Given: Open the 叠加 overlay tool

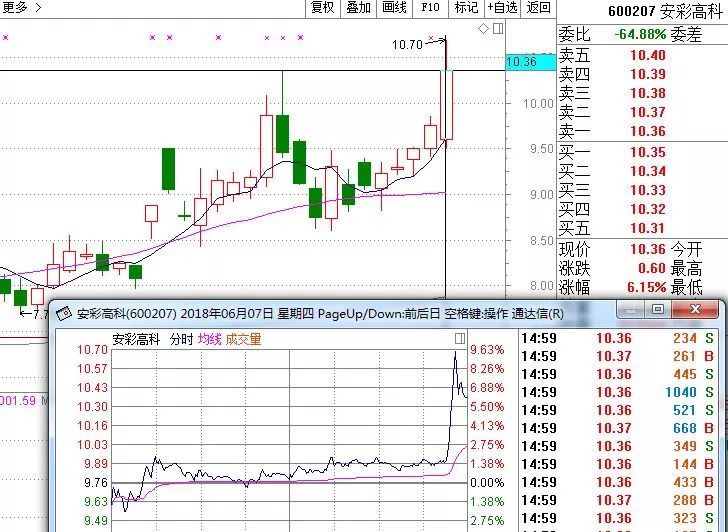Looking at the screenshot, I should (358, 8).
